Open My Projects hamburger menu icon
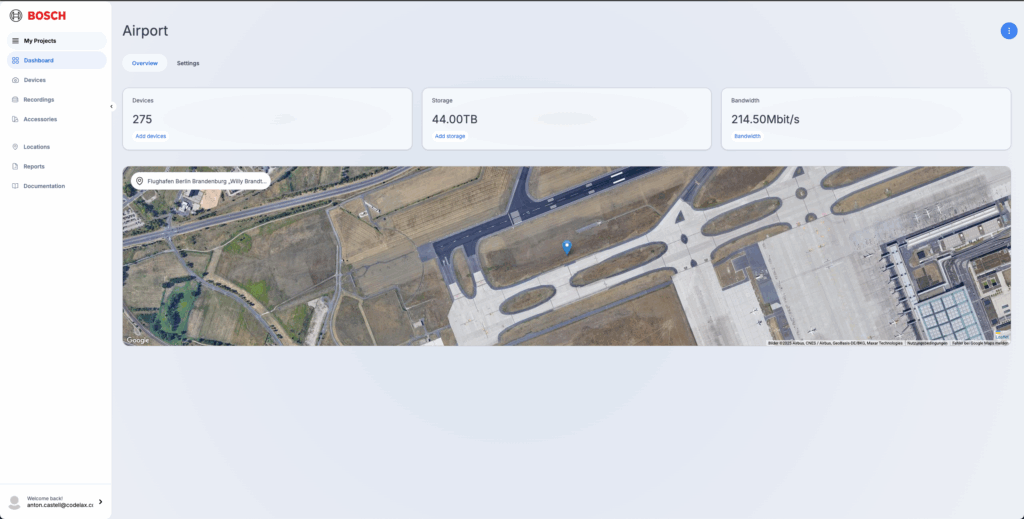Screen dimensions: 1024x519 [15, 40]
